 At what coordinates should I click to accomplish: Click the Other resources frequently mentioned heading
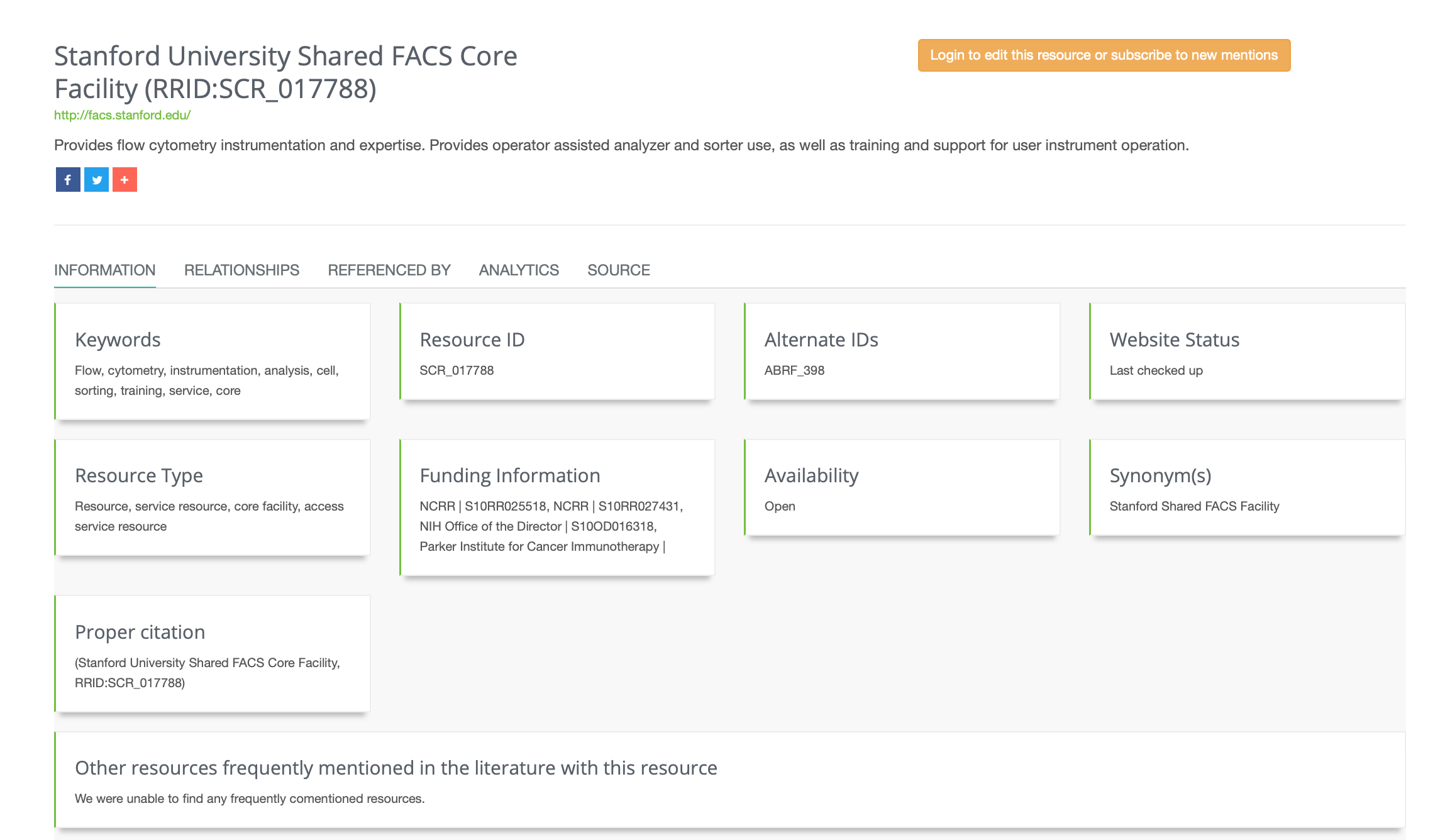point(396,768)
